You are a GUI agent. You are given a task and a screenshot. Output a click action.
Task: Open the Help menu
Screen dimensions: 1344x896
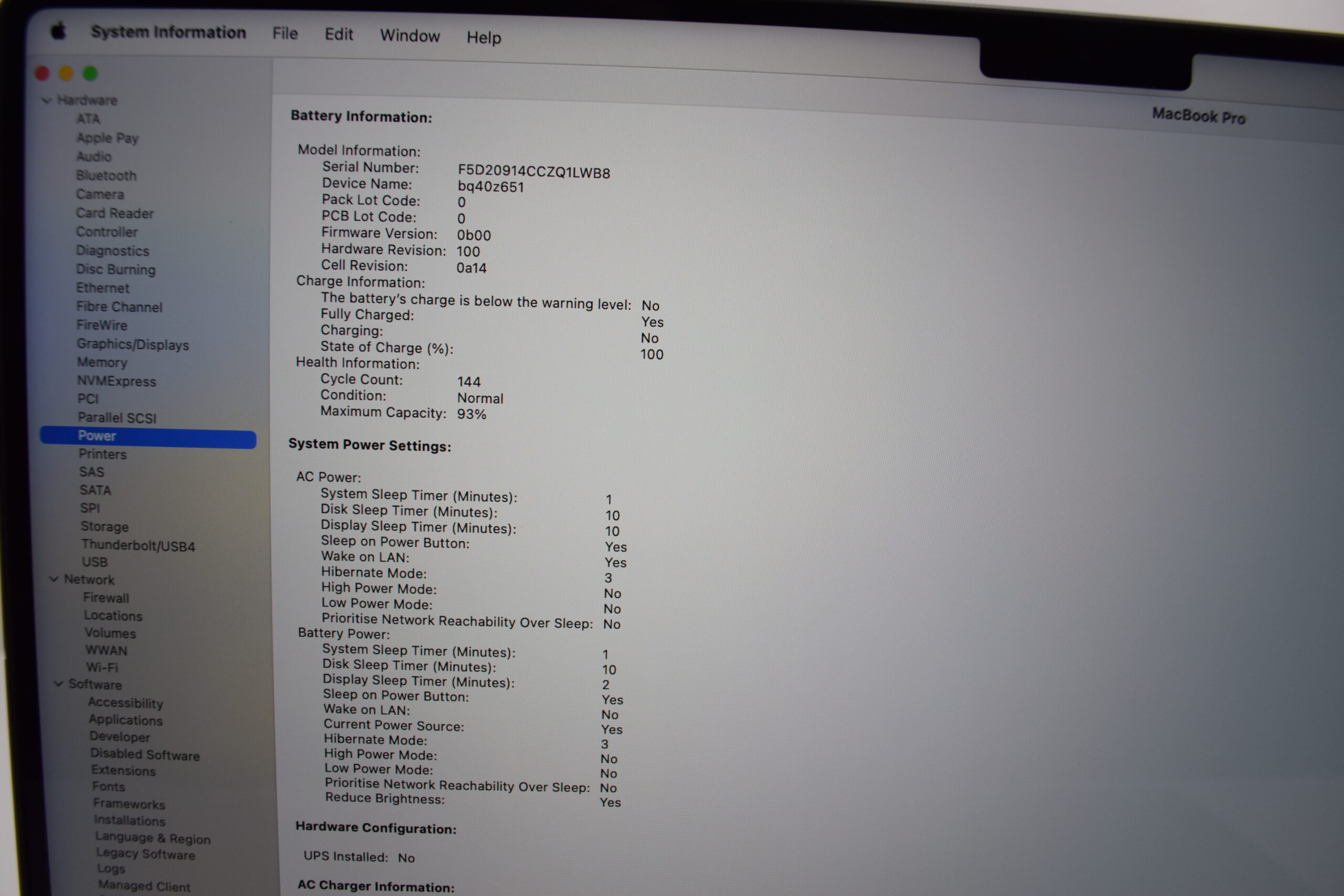coord(484,38)
